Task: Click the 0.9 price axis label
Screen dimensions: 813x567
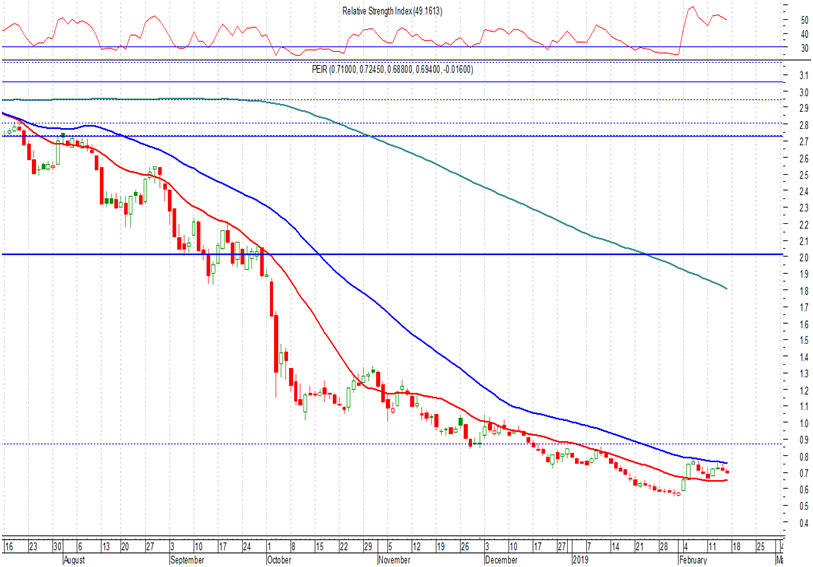Action: click(804, 440)
